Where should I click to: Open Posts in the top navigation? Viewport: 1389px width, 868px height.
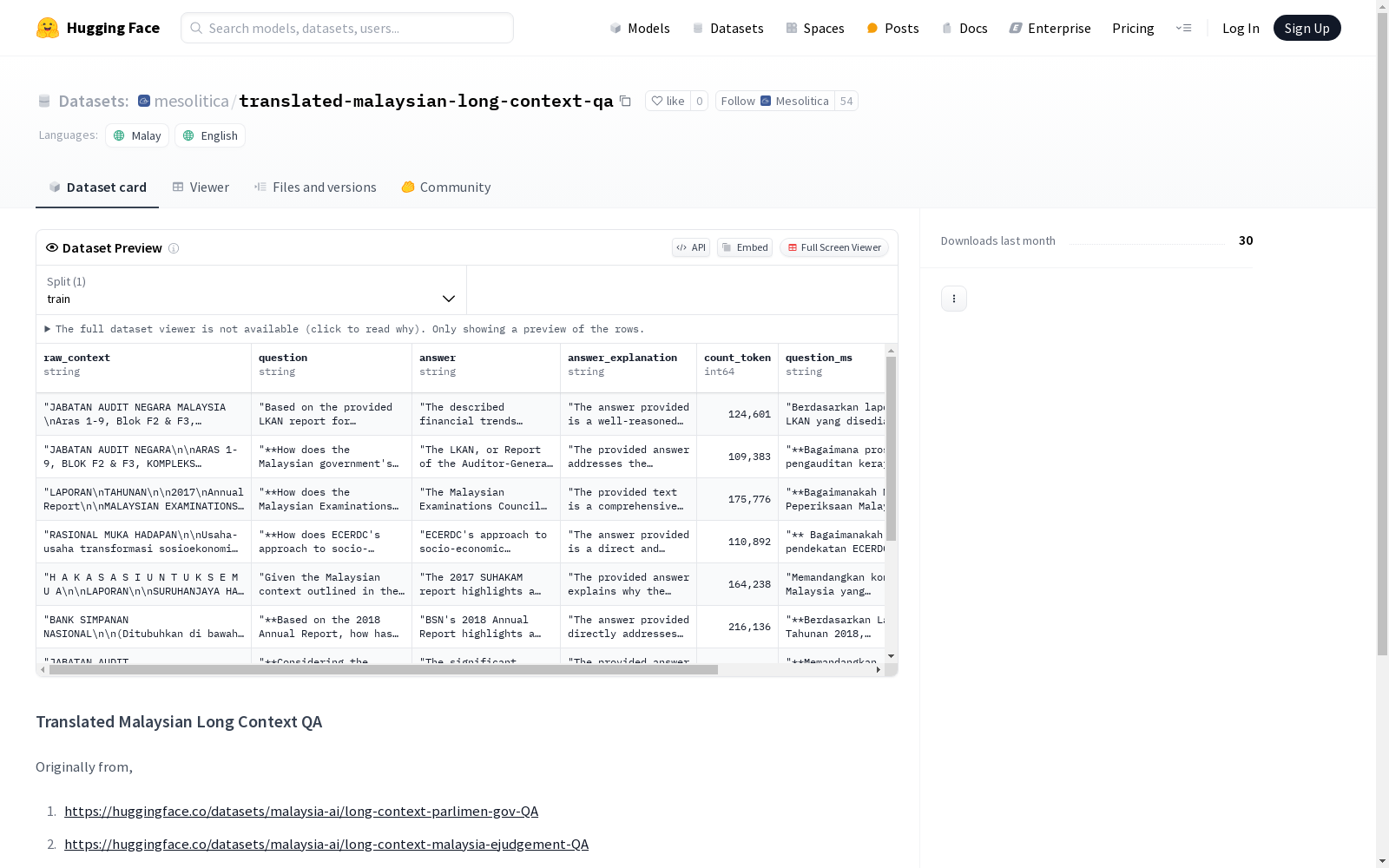click(893, 28)
